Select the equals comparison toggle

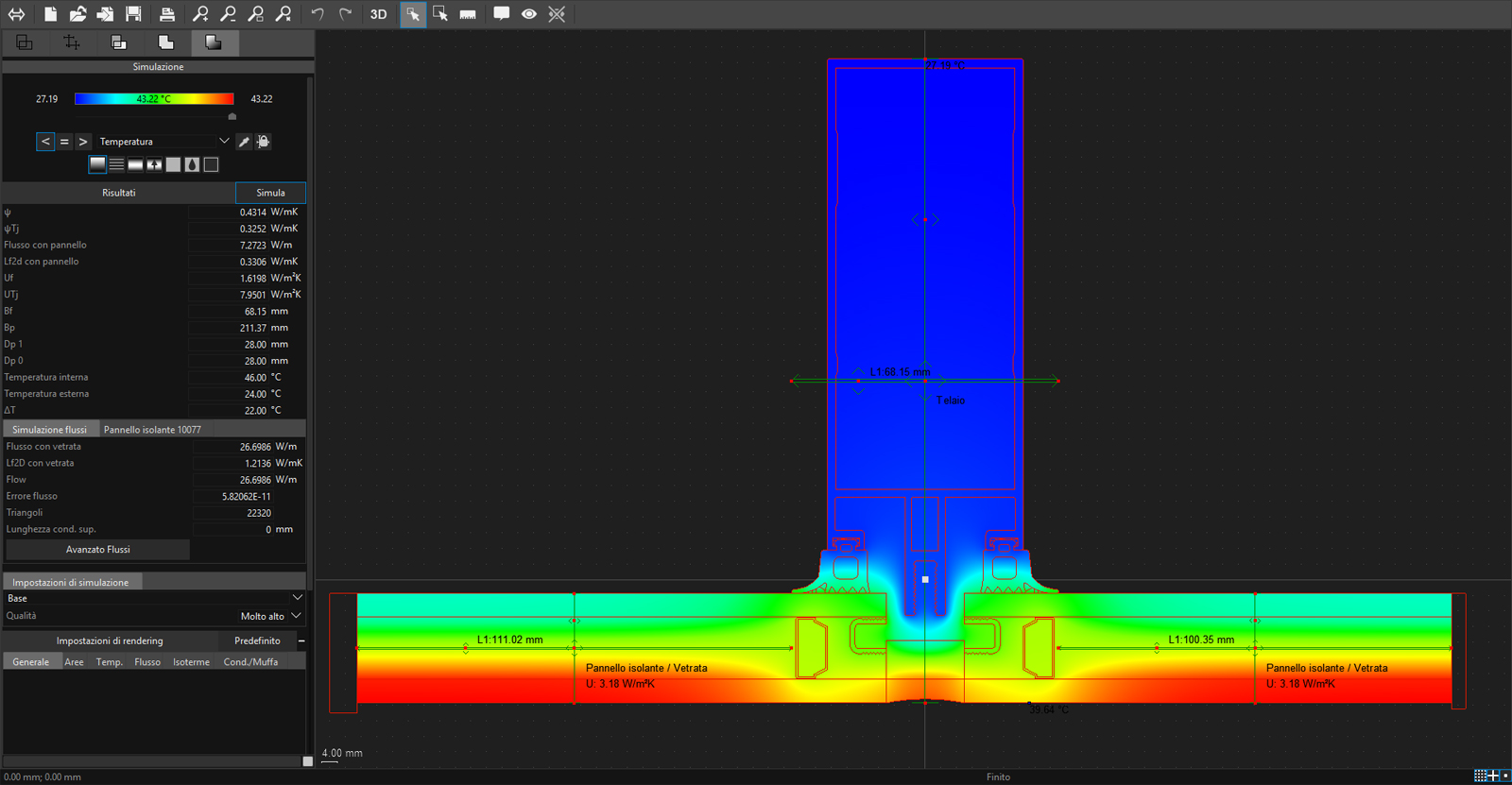click(64, 142)
